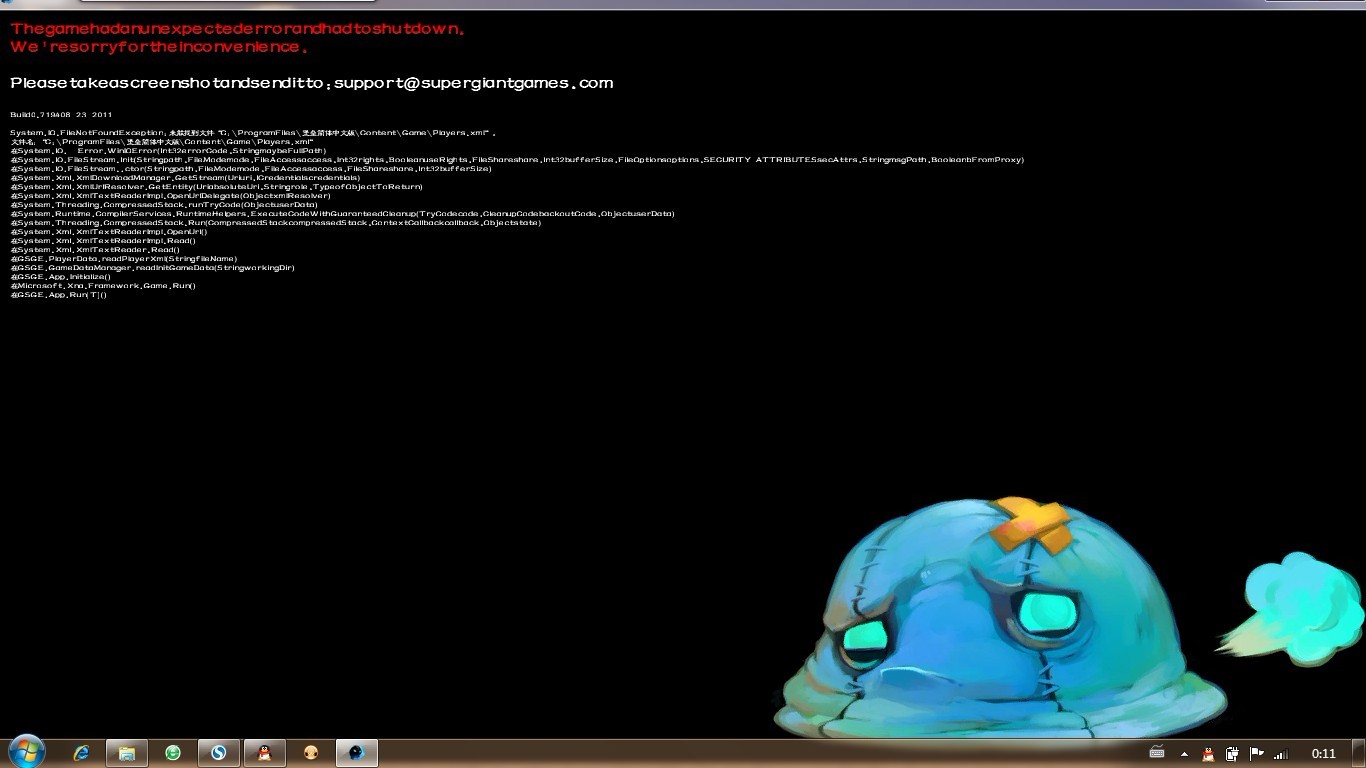Click the XmlUrlResolver.GetEntity stack line
1366x768 pixels.
(216, 187)
